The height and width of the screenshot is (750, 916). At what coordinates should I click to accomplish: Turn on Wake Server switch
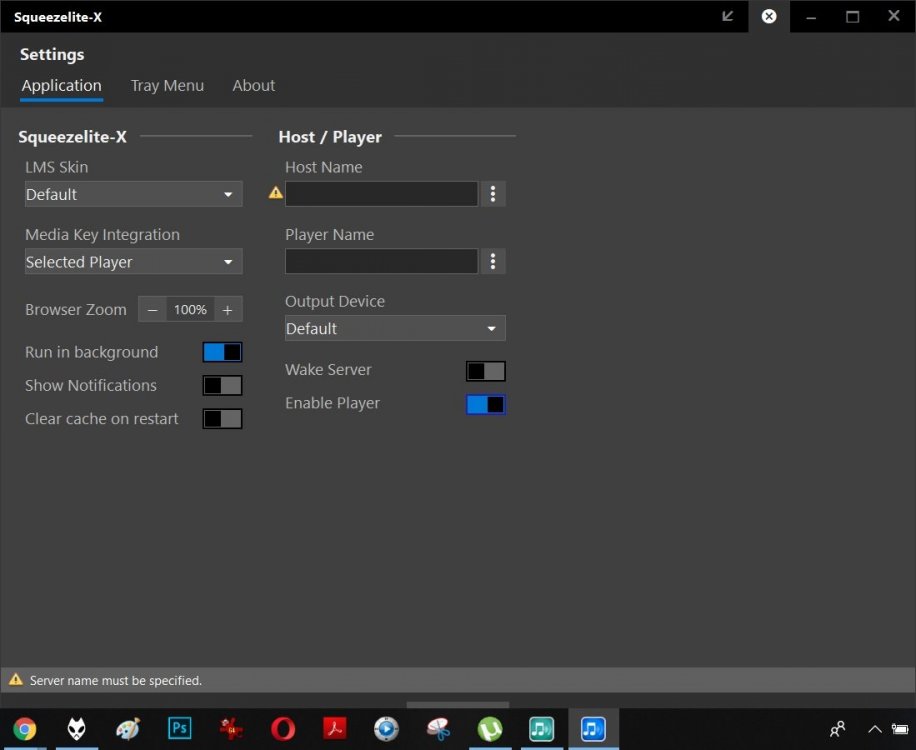pos(485,371)
